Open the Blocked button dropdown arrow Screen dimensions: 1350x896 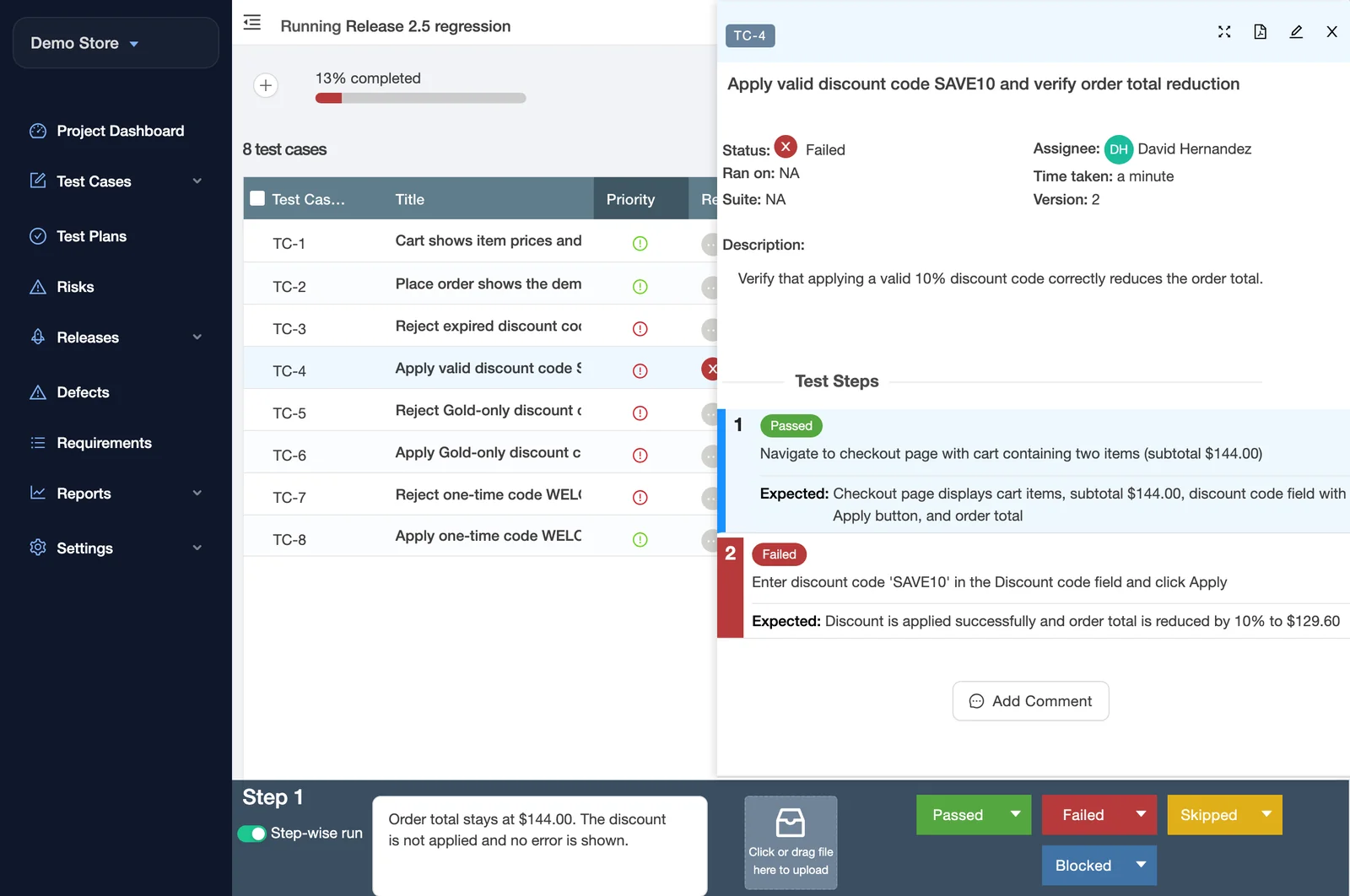click(1141, 865)
